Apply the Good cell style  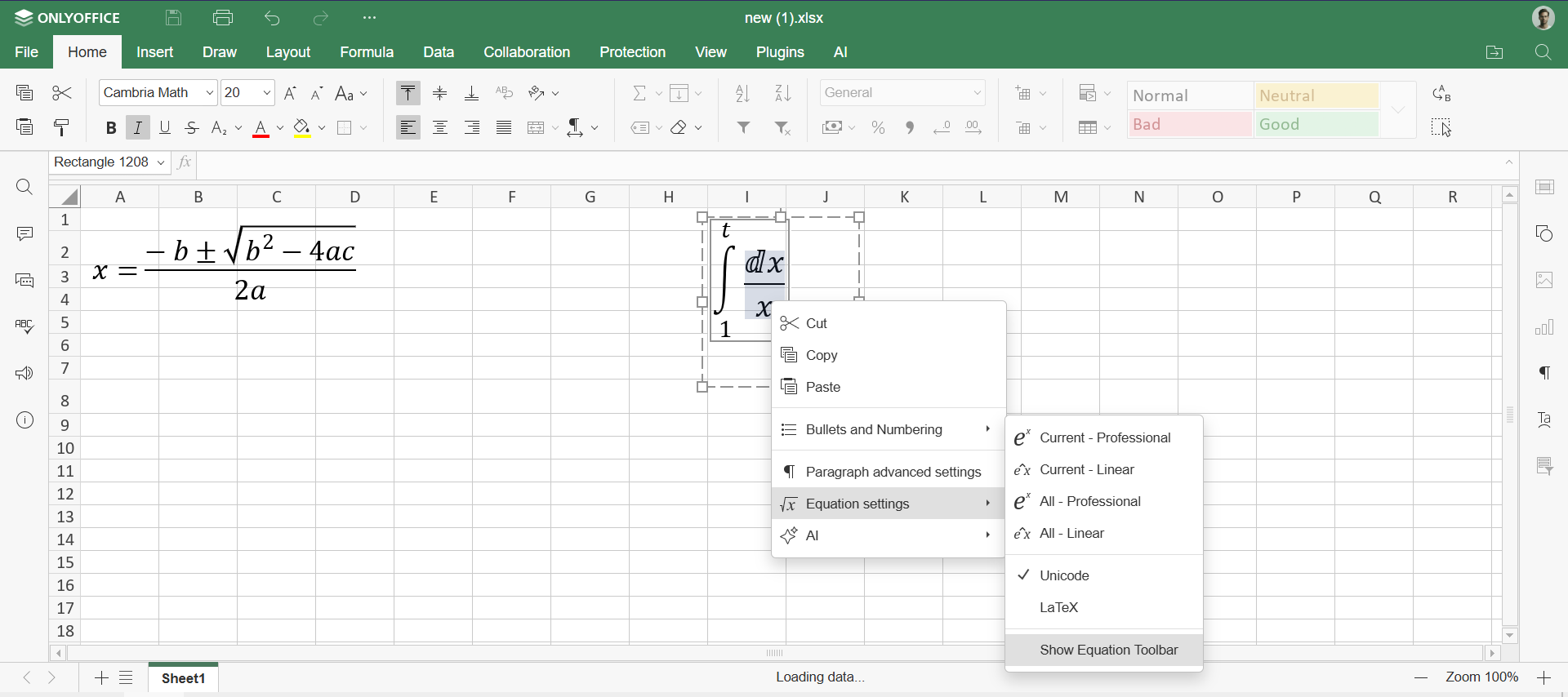[x=1315, y=125]
